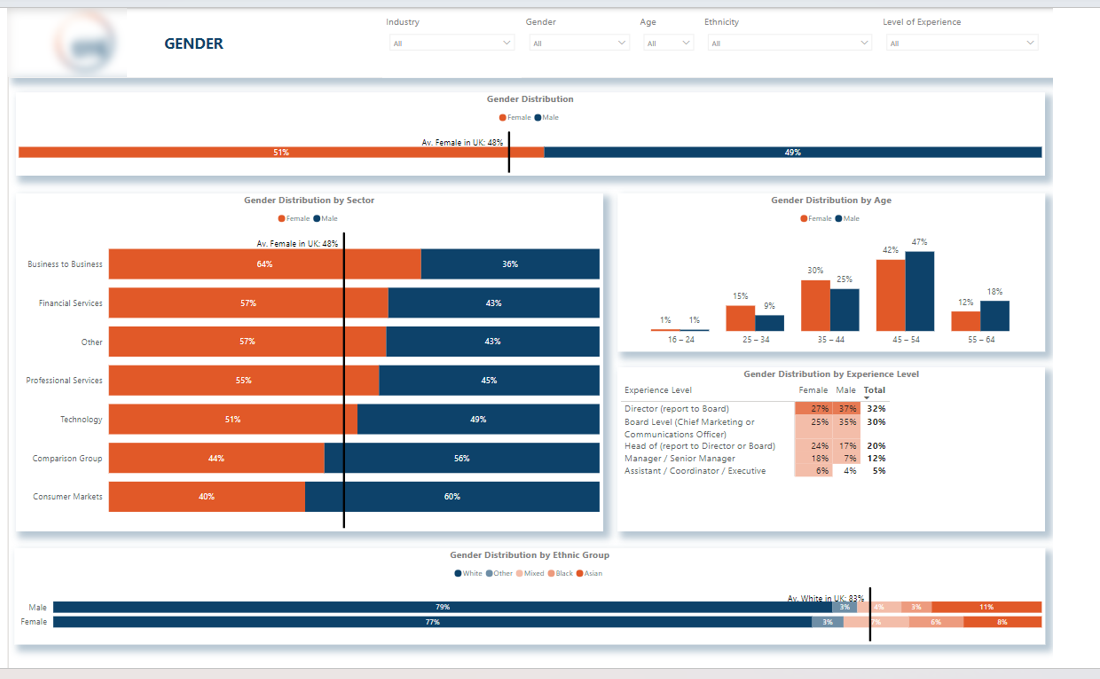Click Male legend dot in Gender Distribution by Sector
Screen dimensions: 1100x679
(317, 218)
